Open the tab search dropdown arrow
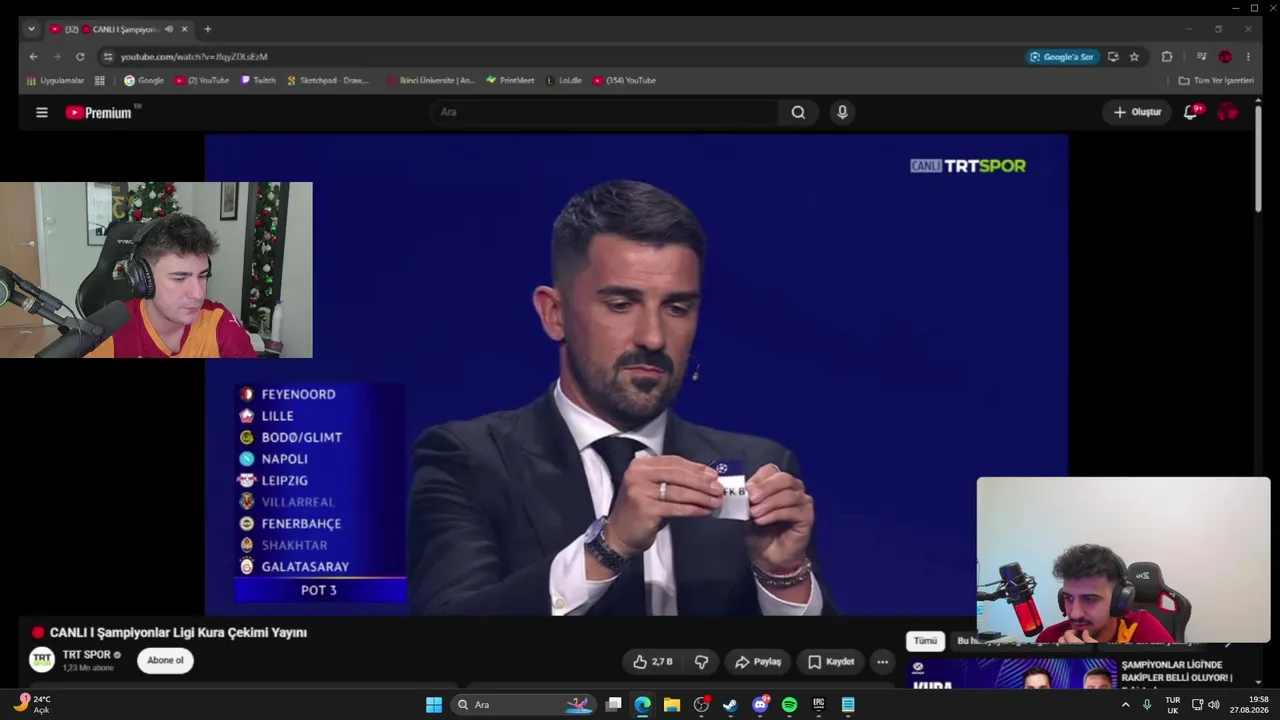 tap(31, 29)
